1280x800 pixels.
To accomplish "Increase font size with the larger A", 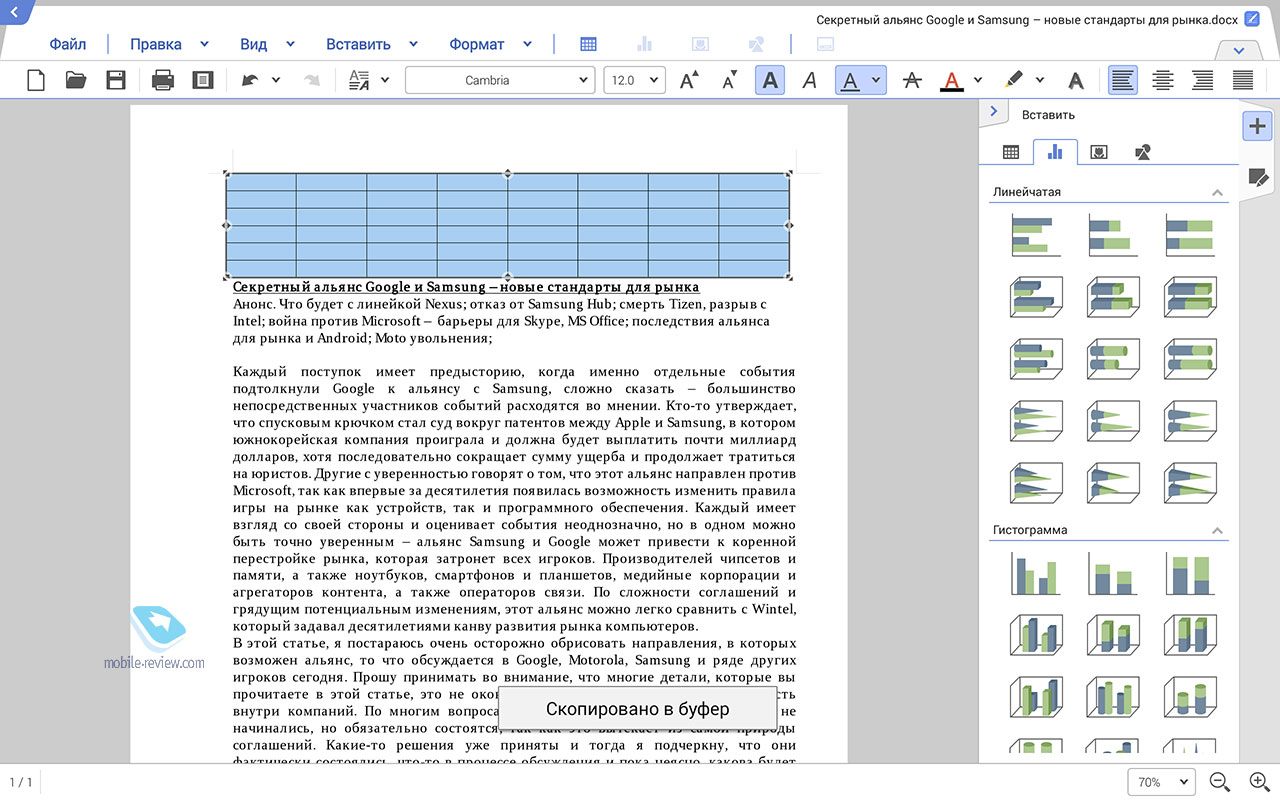I will coord(689,80).
